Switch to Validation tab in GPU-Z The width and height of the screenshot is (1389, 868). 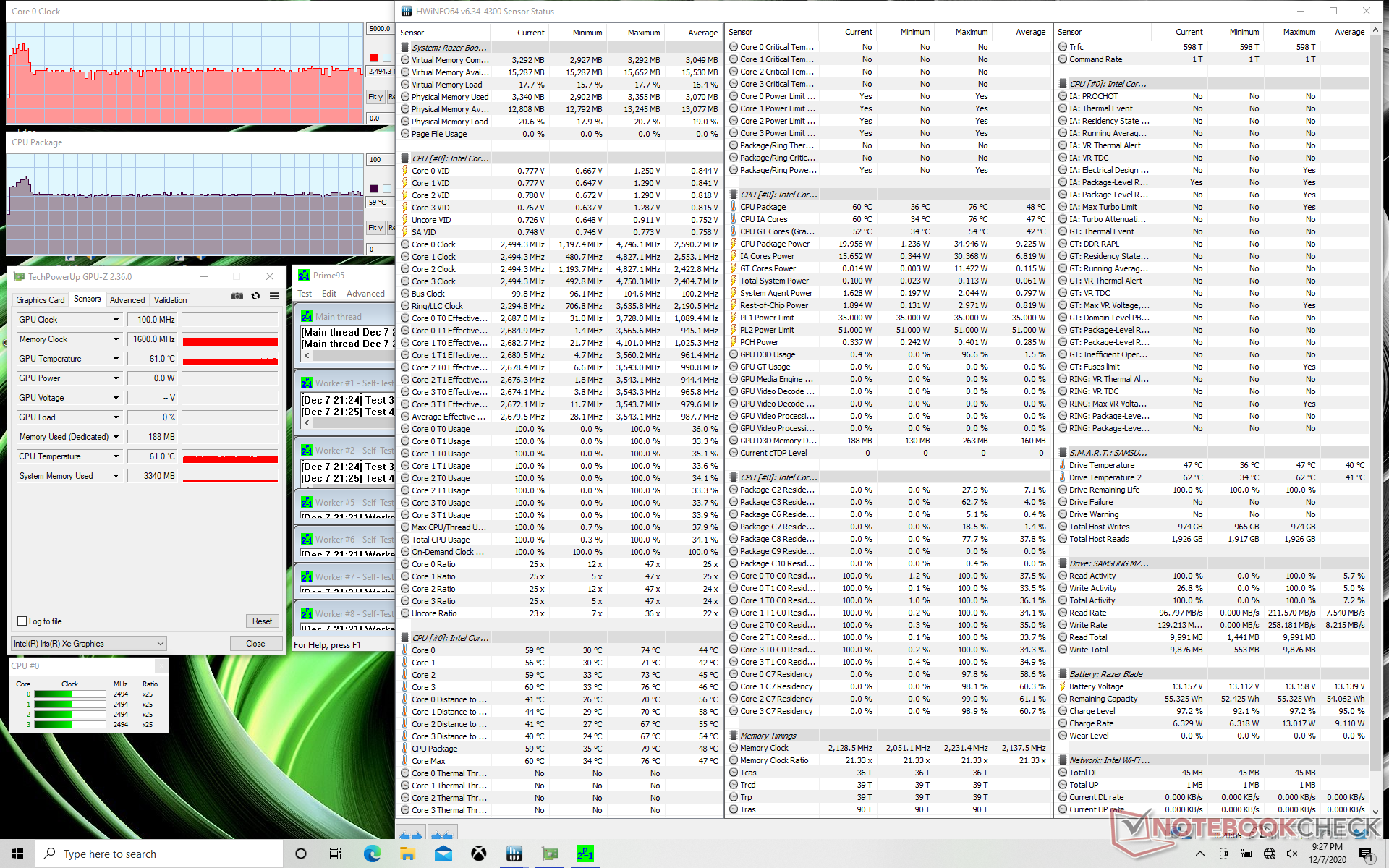tap(170, 299)
